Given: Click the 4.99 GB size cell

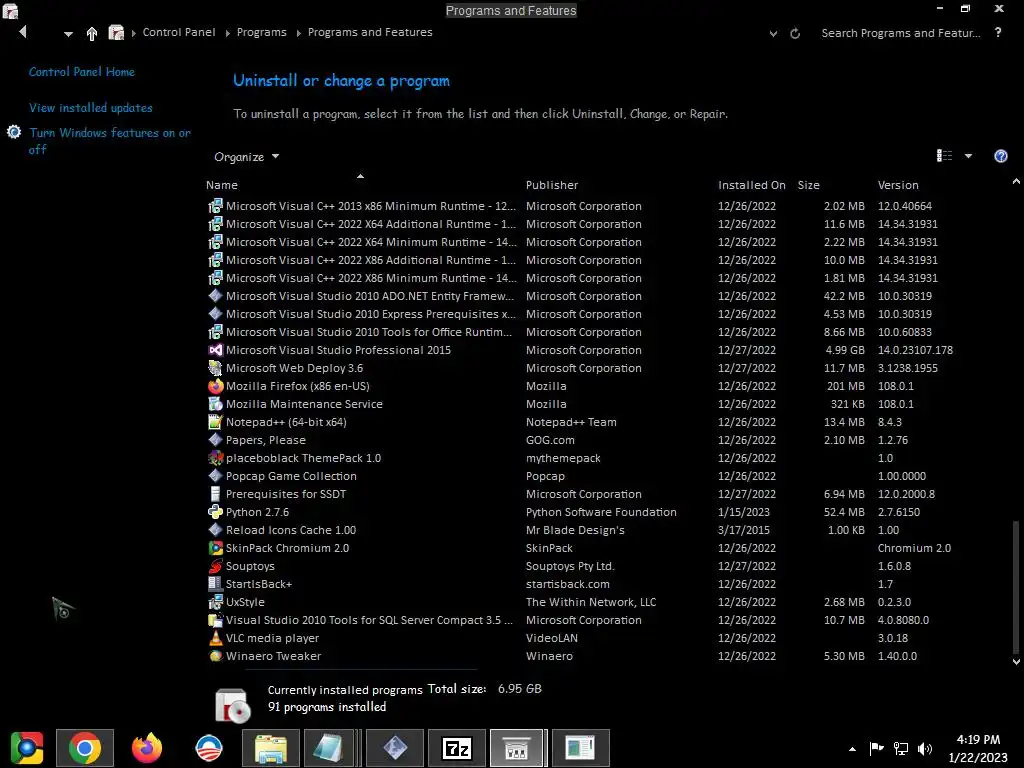Looking at the screenshot, I should 844,350.
